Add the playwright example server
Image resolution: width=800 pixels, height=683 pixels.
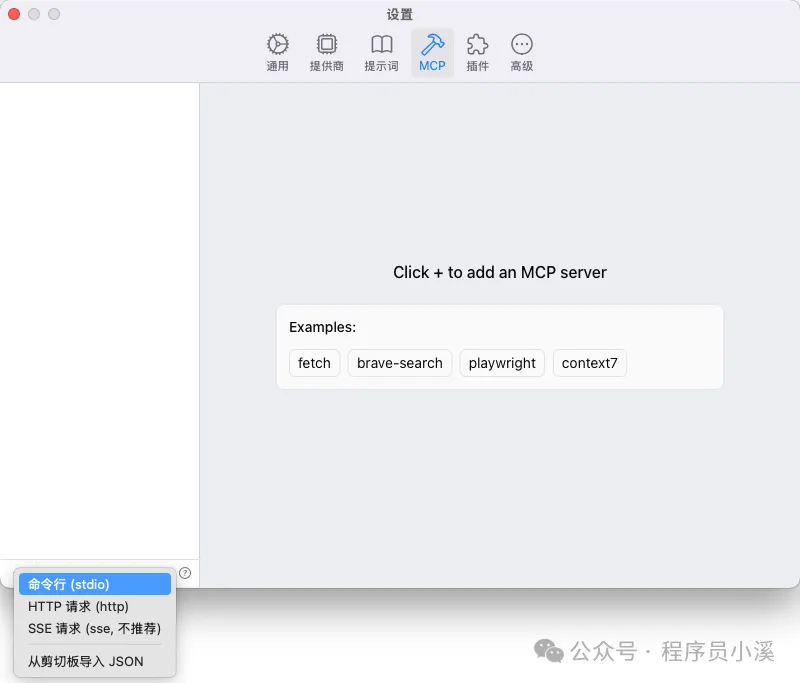point(502,363)
